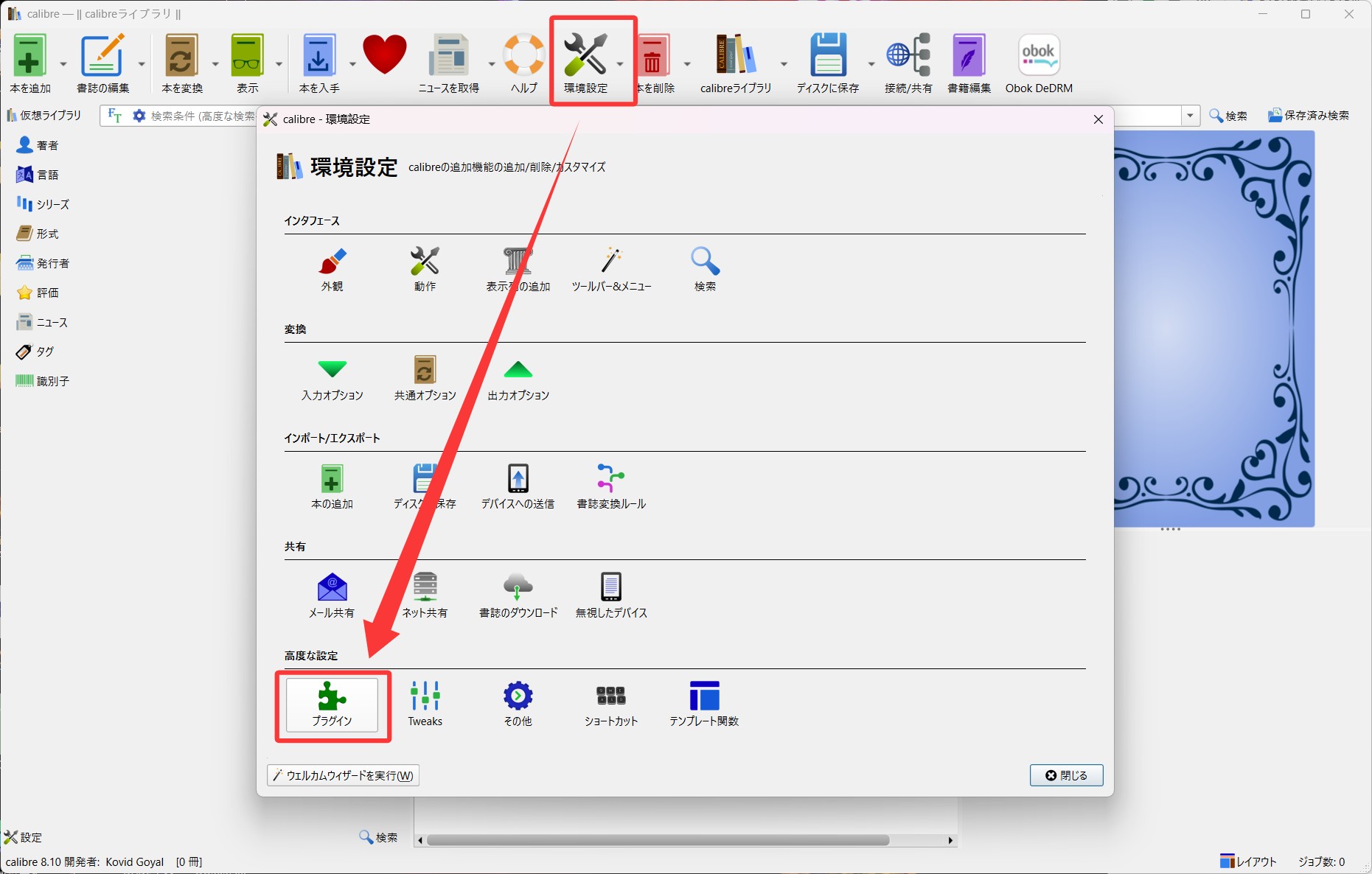Image resolution: width=1372 pixels, height=874 pixels.
Task: Open the プラグイン (Plugins) settings
Action: tap(332, 705)
